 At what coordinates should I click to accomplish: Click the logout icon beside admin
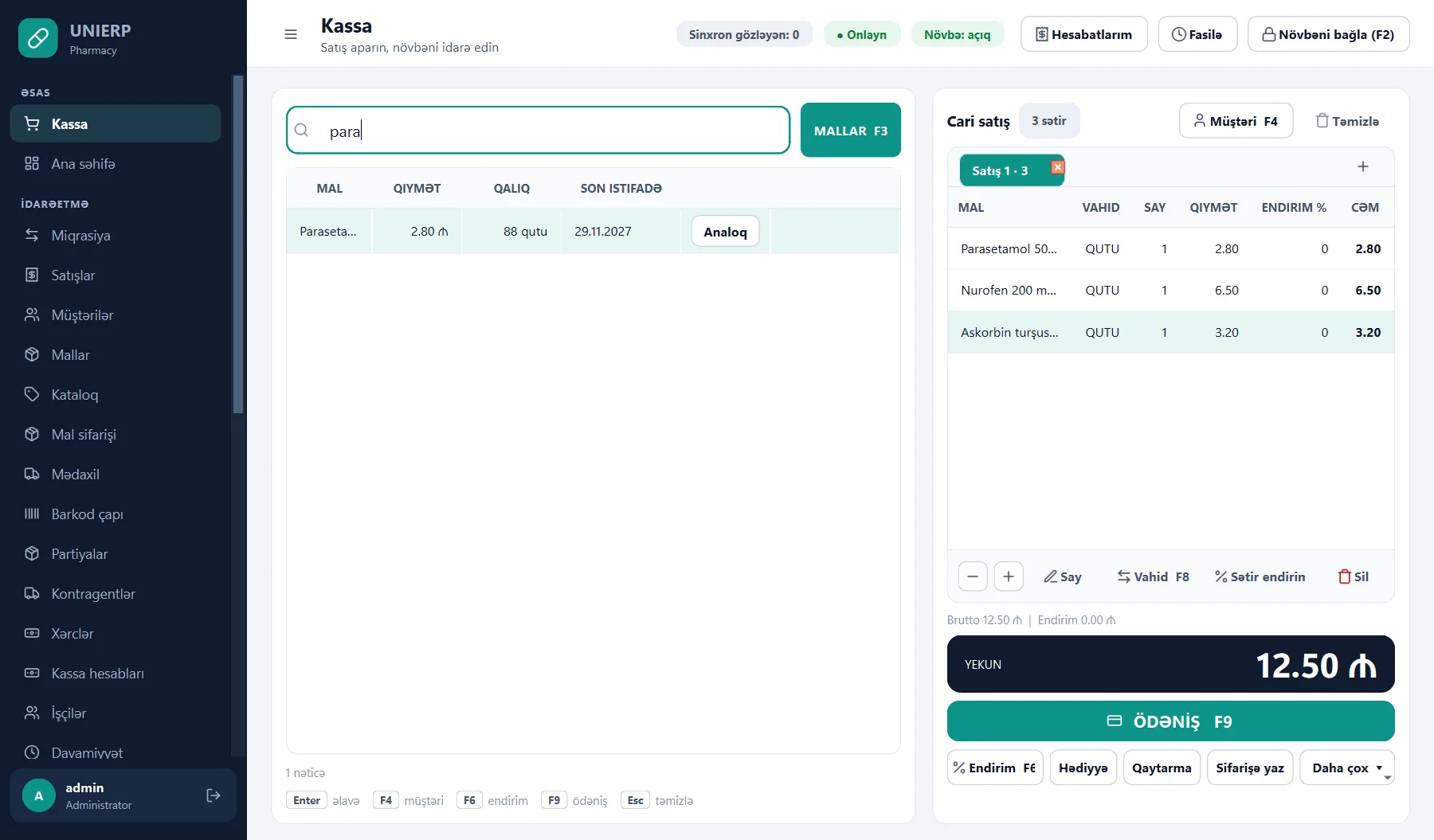tap(214, 795)
